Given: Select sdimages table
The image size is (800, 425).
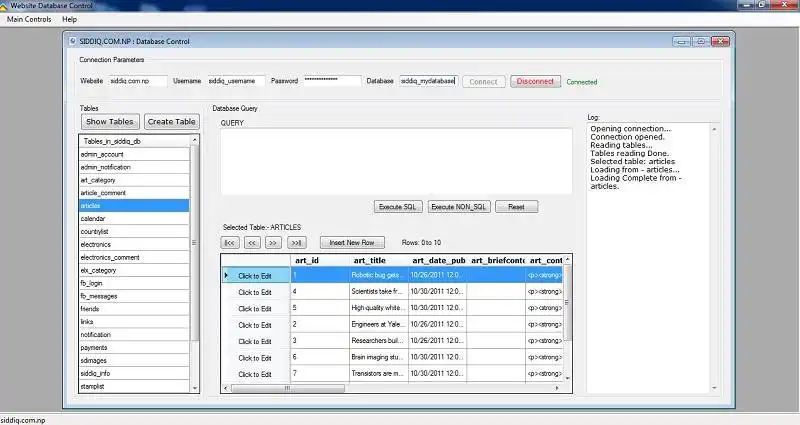Looking at the screenshot, I should pyautogui.click(x=134, y=360).
